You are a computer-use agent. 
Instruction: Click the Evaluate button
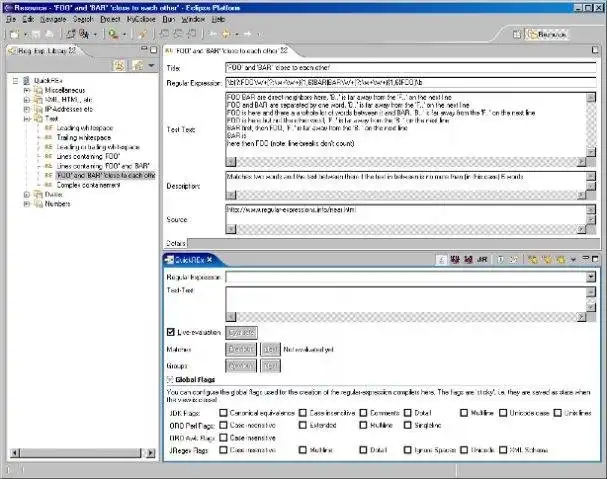[x=241, y=333]
